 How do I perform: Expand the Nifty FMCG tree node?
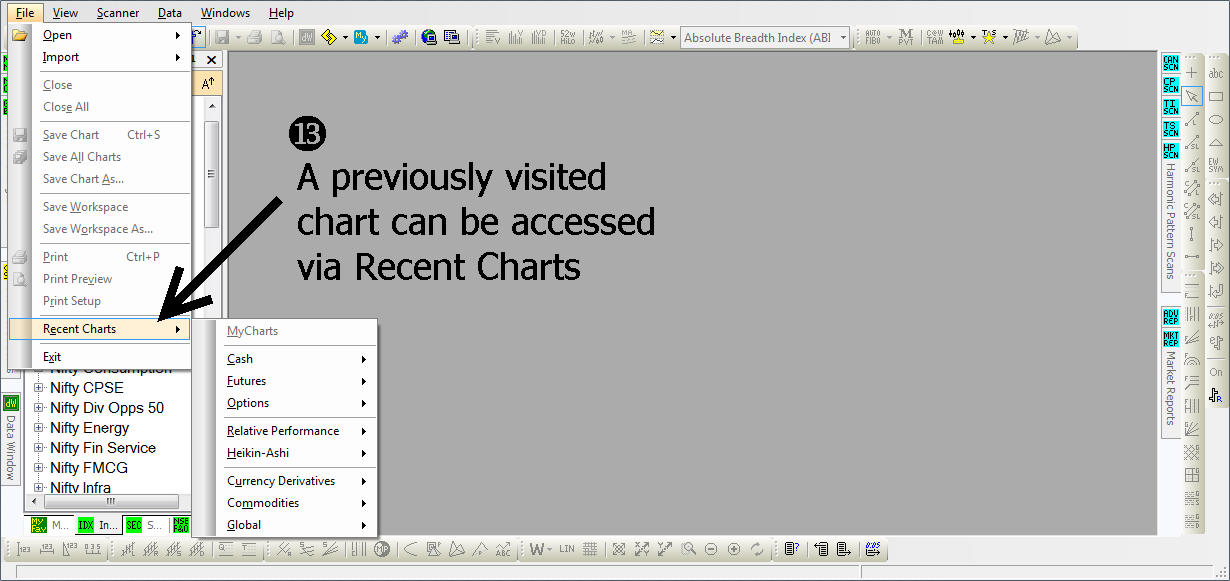coord(39,468)
